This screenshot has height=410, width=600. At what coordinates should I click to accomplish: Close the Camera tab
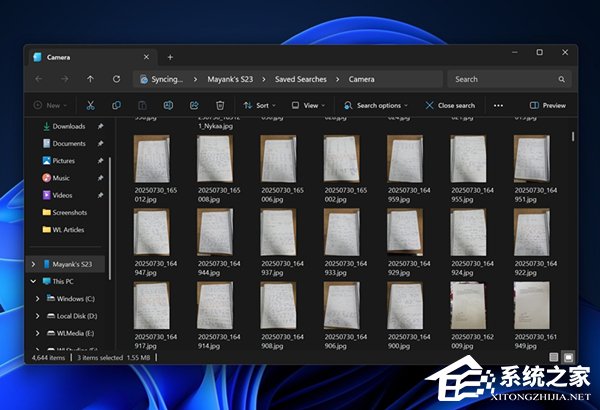click(146, 57)
